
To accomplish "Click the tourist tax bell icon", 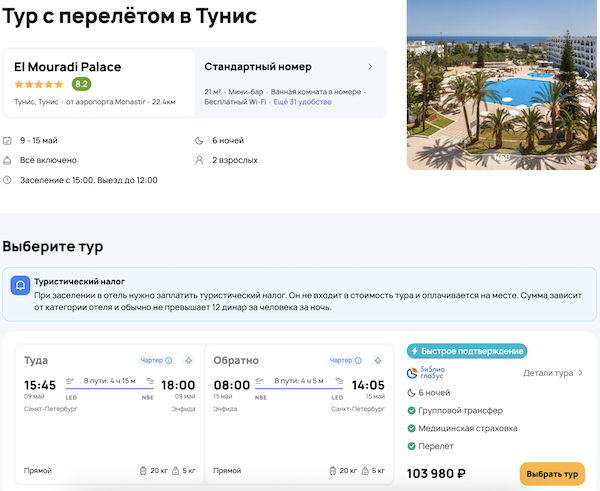I will (x=20, y=286).
